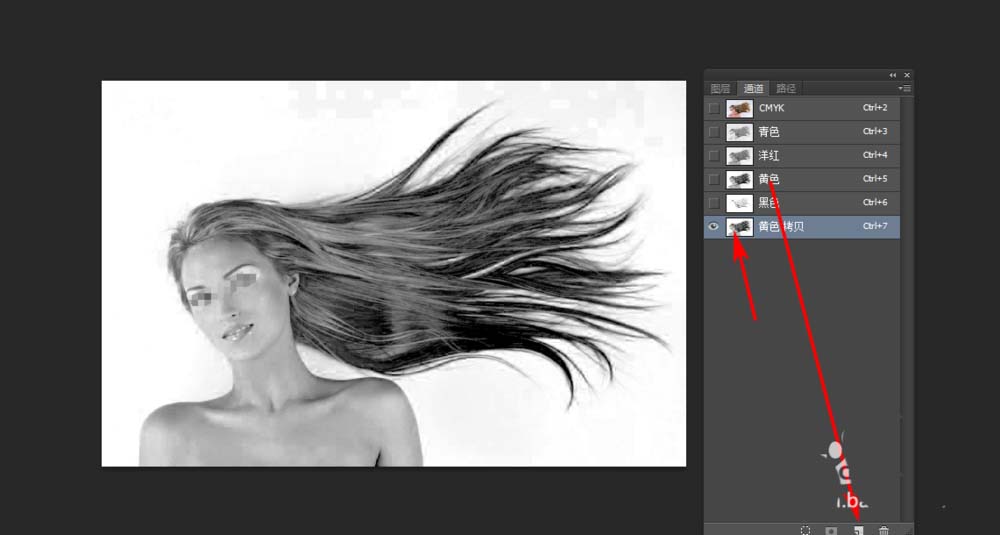Viewport: 1000px width, 535px height.
Task: Turn on visibility for 黑色 channel
Action: click(x=713, y=203)
